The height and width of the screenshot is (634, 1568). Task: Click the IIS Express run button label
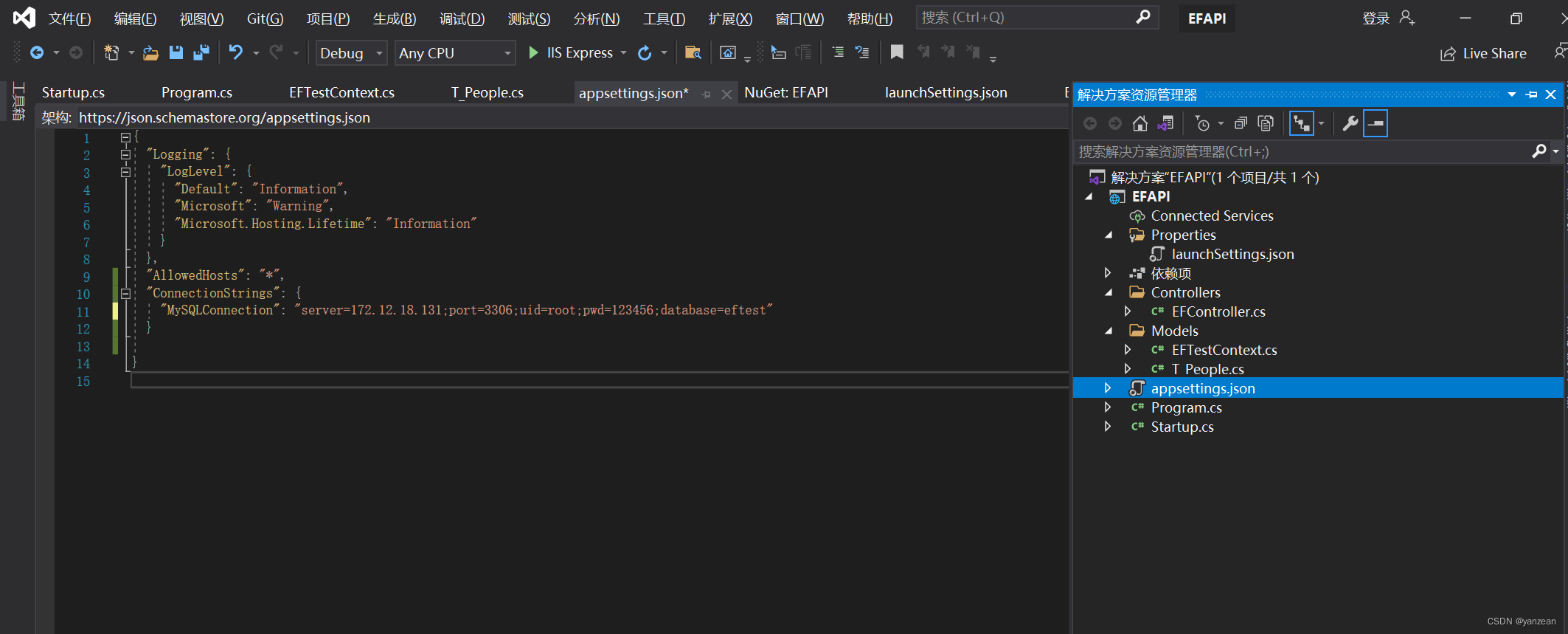coord(580,52)
